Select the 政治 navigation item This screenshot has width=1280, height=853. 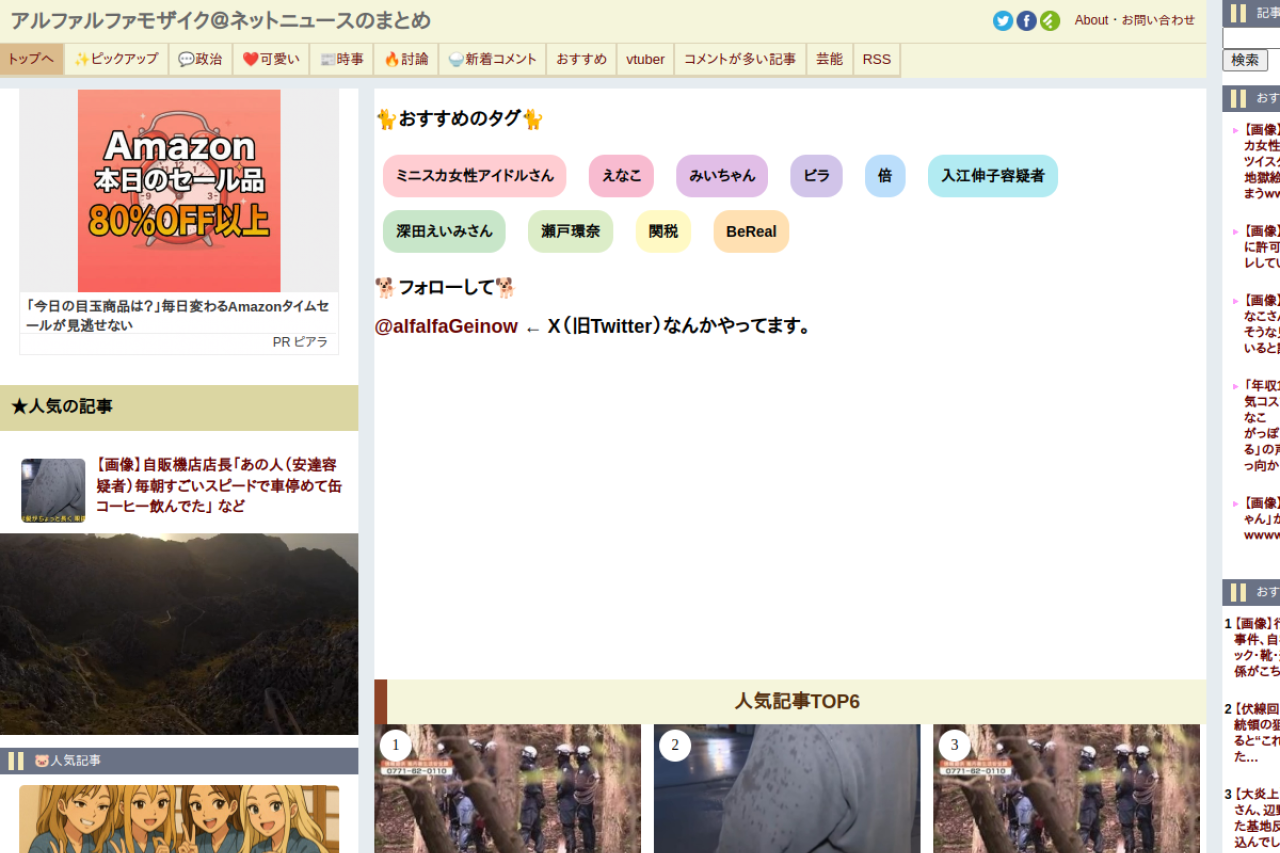tap(200, 60)
